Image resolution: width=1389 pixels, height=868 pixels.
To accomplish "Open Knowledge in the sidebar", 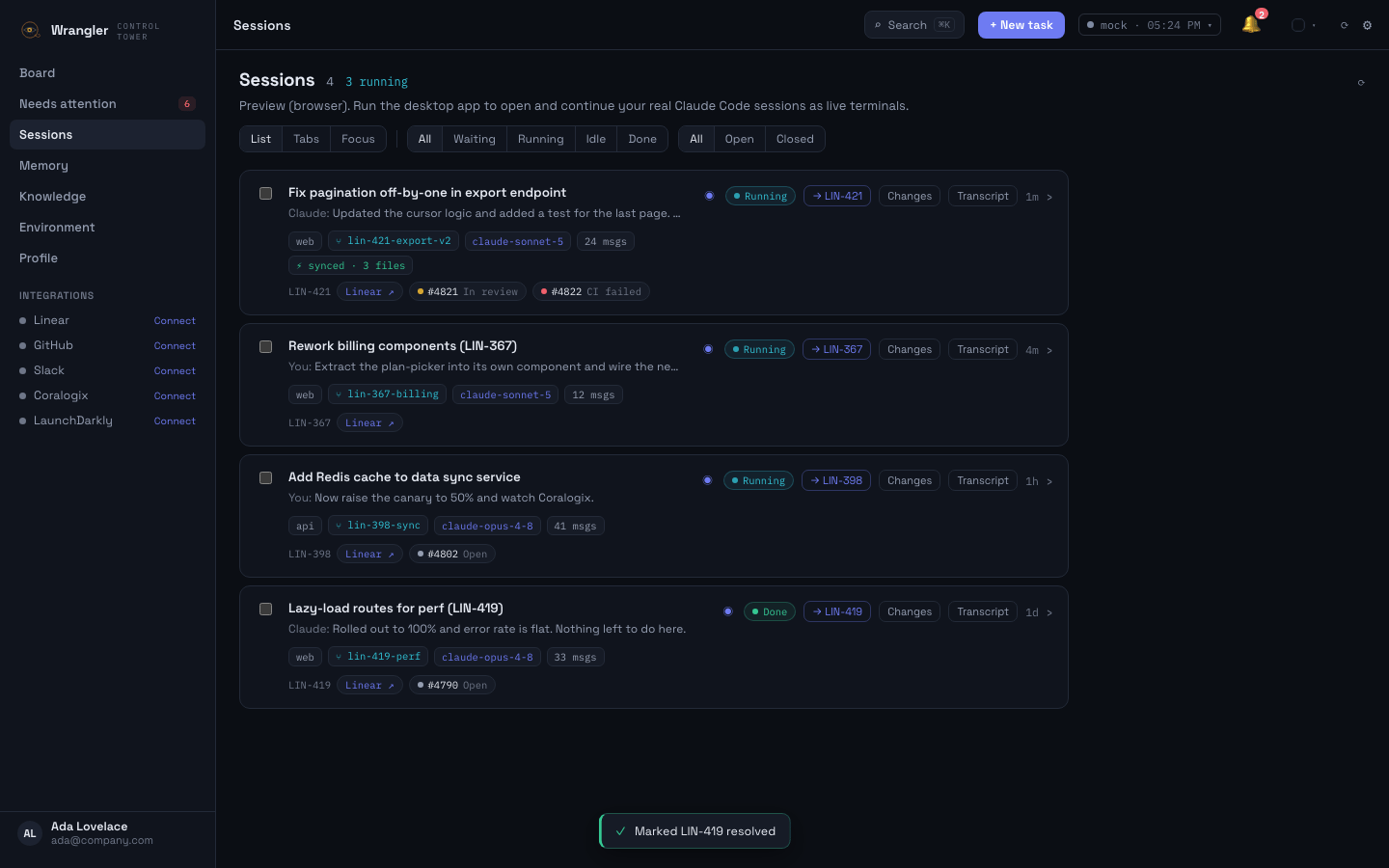I will 107,196.
